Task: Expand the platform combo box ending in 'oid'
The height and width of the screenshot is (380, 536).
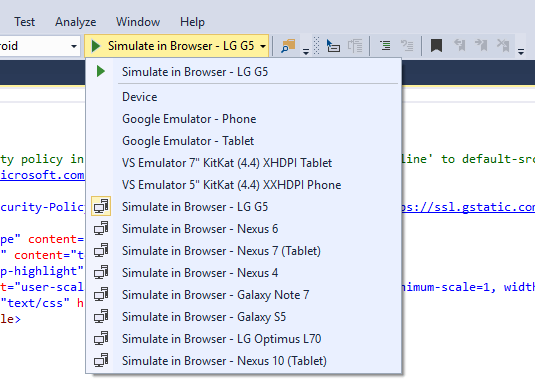Action: click(74, 46)
